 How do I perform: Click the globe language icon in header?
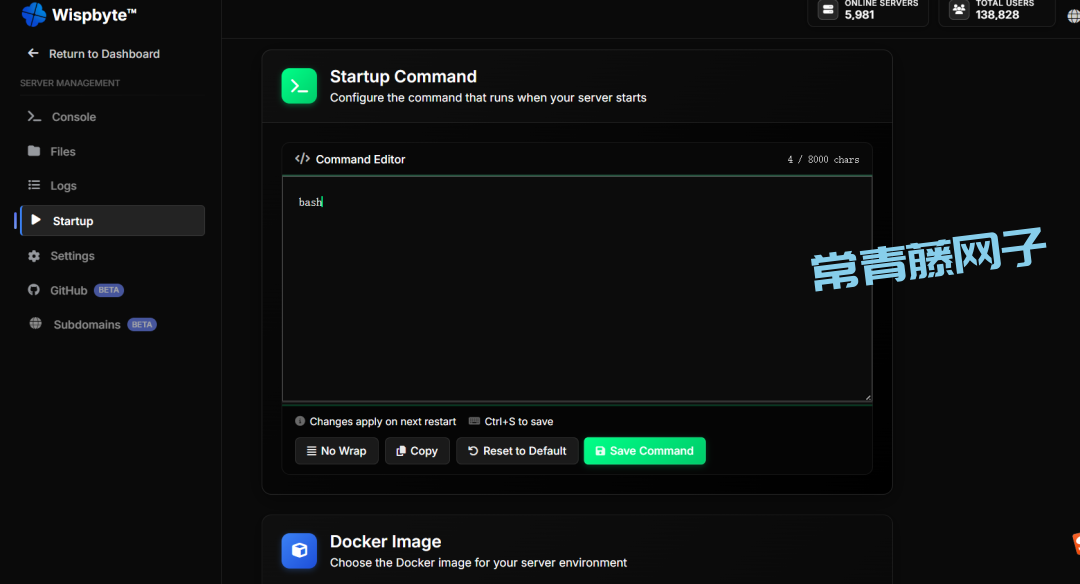pyautogui.click(x=1073, y=16)
